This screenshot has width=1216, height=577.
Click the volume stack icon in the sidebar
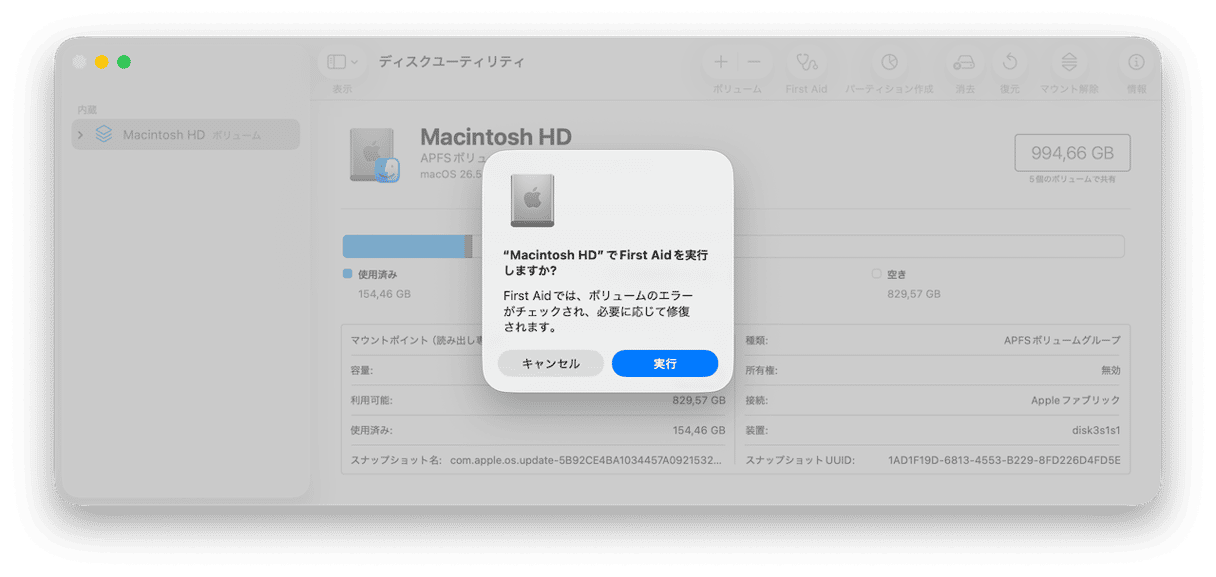click(x=104, y=134)
